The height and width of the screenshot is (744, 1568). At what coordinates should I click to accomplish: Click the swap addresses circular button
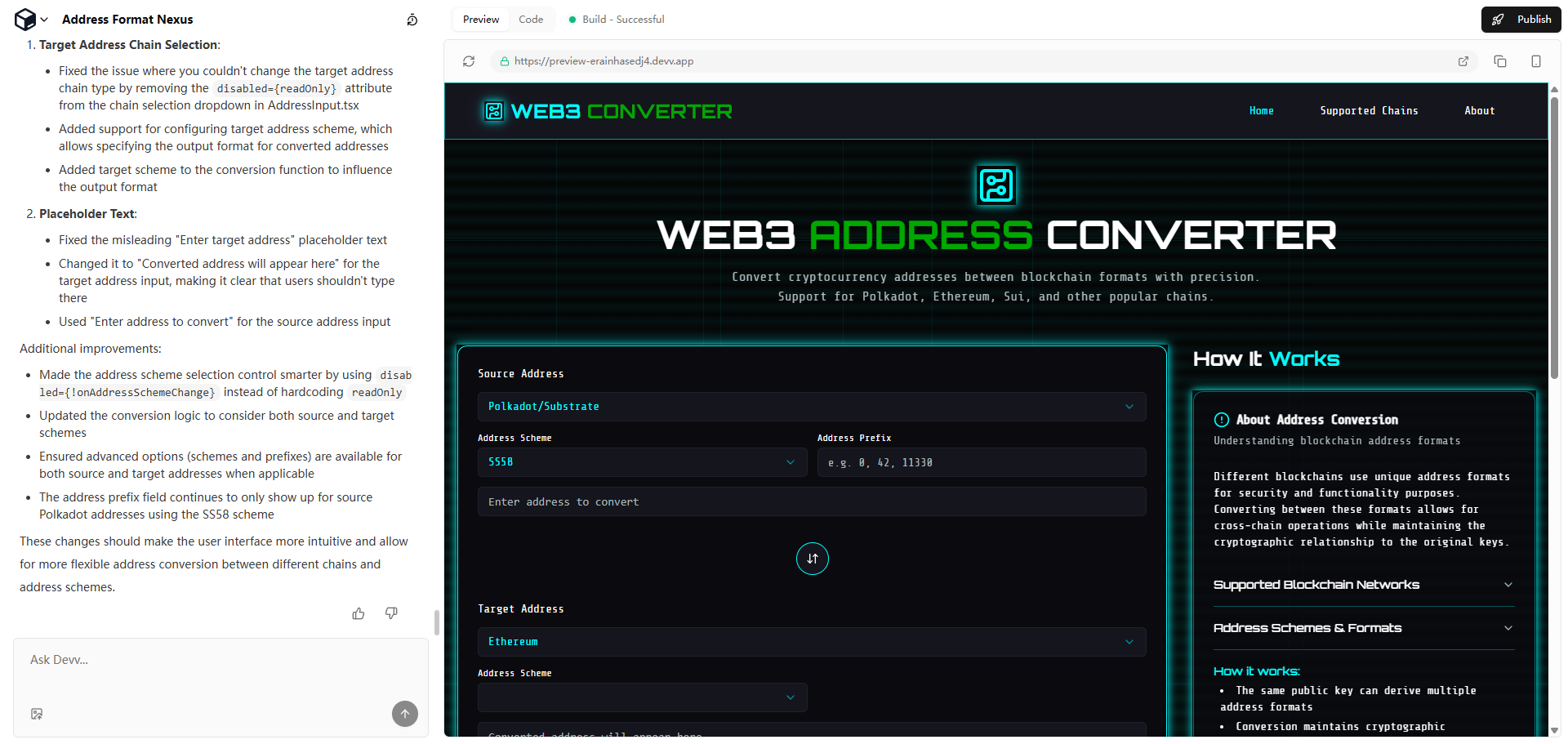[x=812, y=559]
